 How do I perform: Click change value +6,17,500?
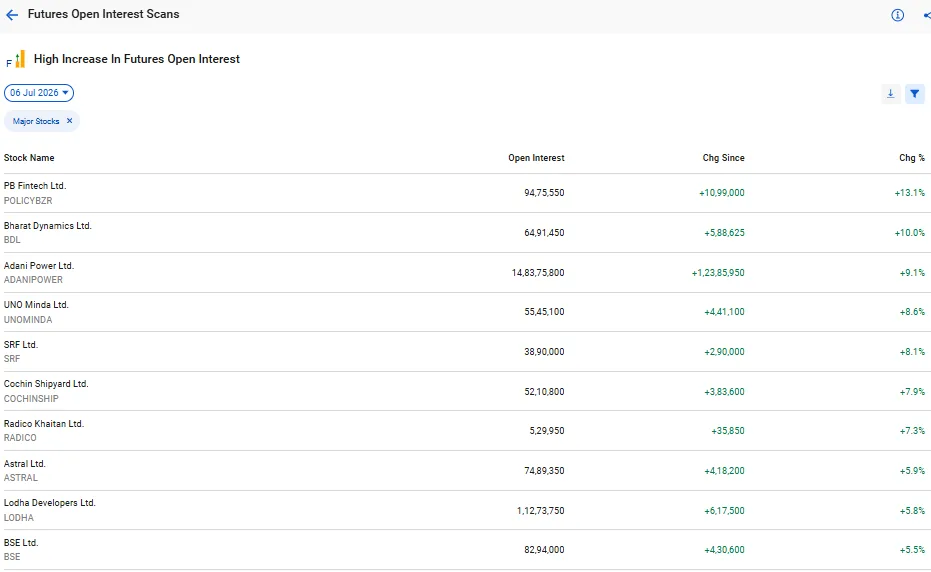pyautogui.click(x=724, y=510)
